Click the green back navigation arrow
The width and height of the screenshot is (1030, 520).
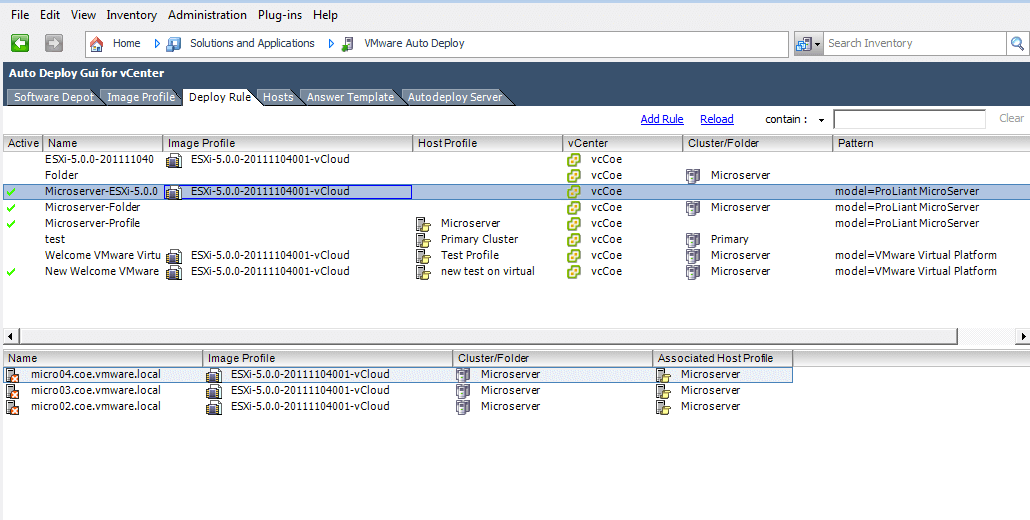(20, 43)
